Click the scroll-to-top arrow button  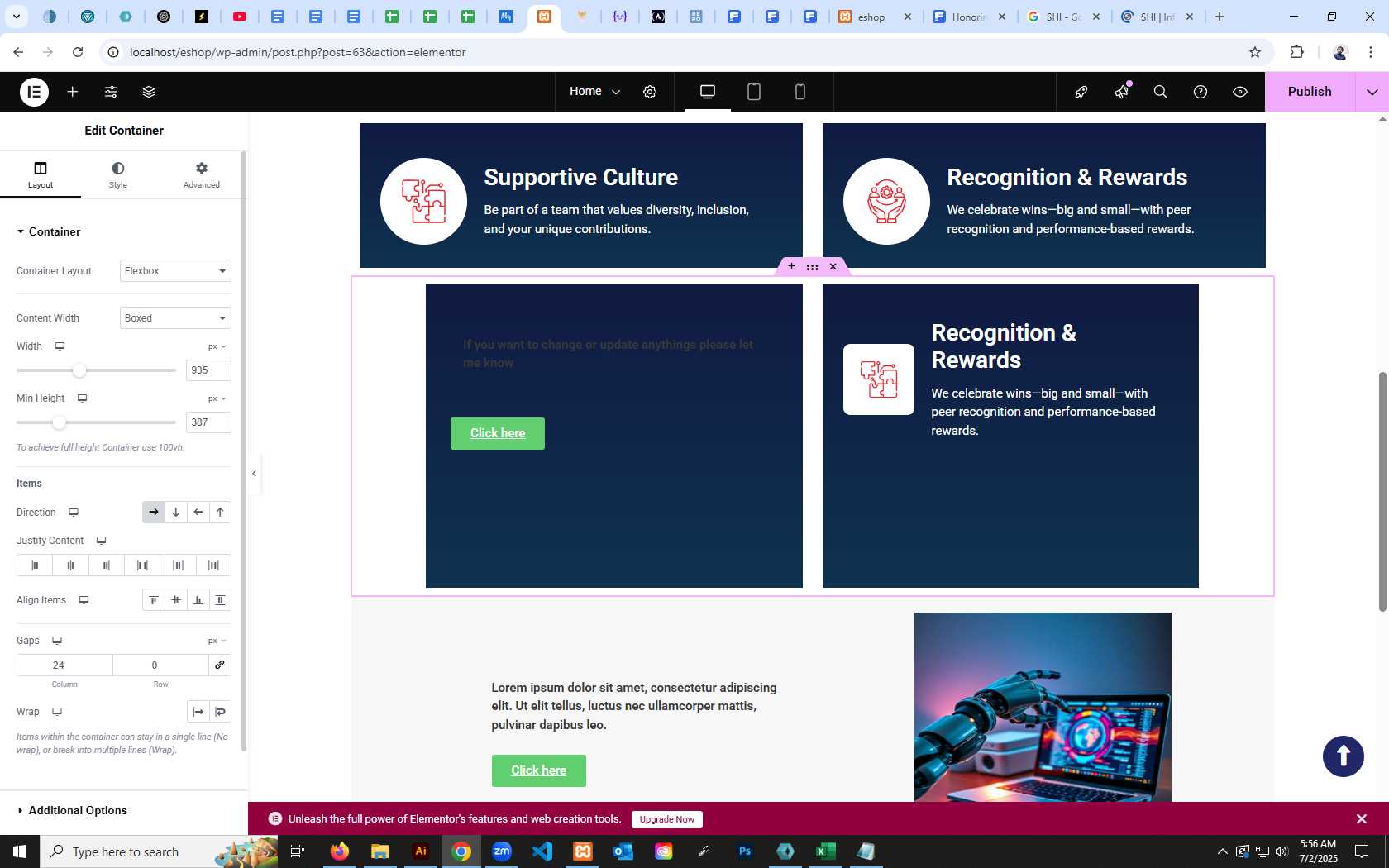pos(1344,756)
